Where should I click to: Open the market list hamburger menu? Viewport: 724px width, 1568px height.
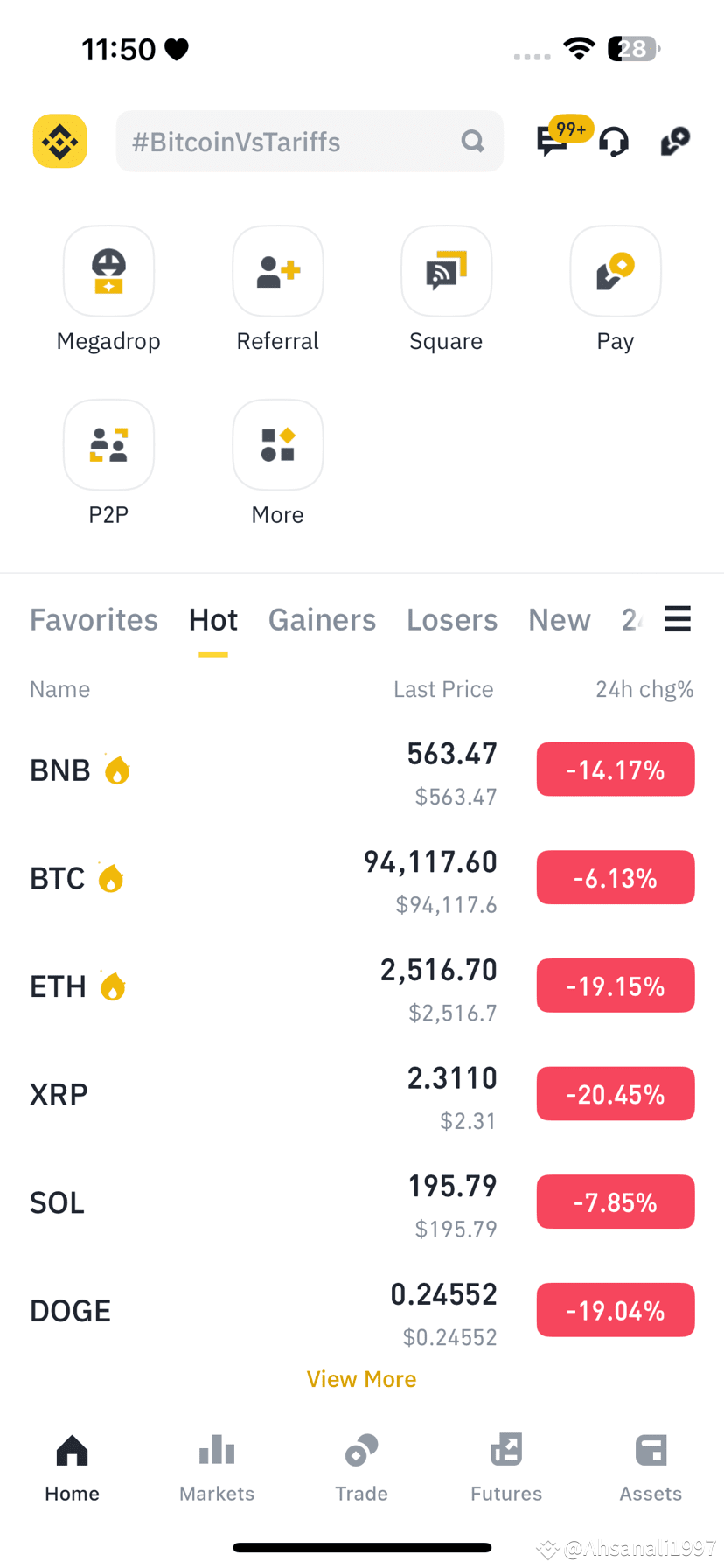678,618
